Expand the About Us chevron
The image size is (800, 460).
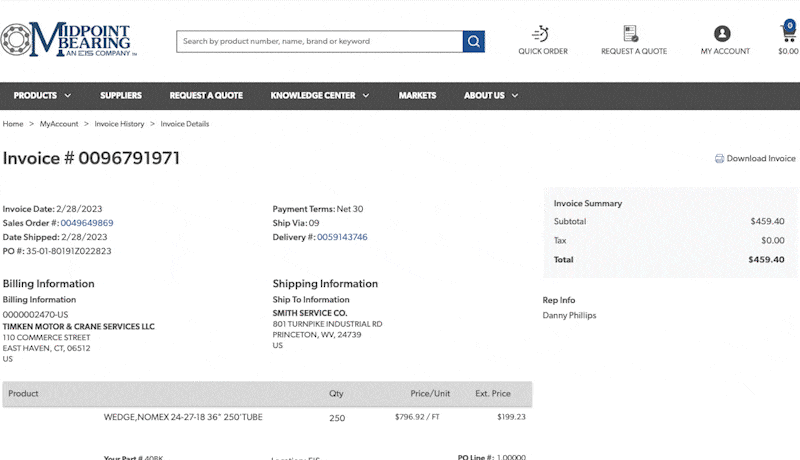[515, 95]
